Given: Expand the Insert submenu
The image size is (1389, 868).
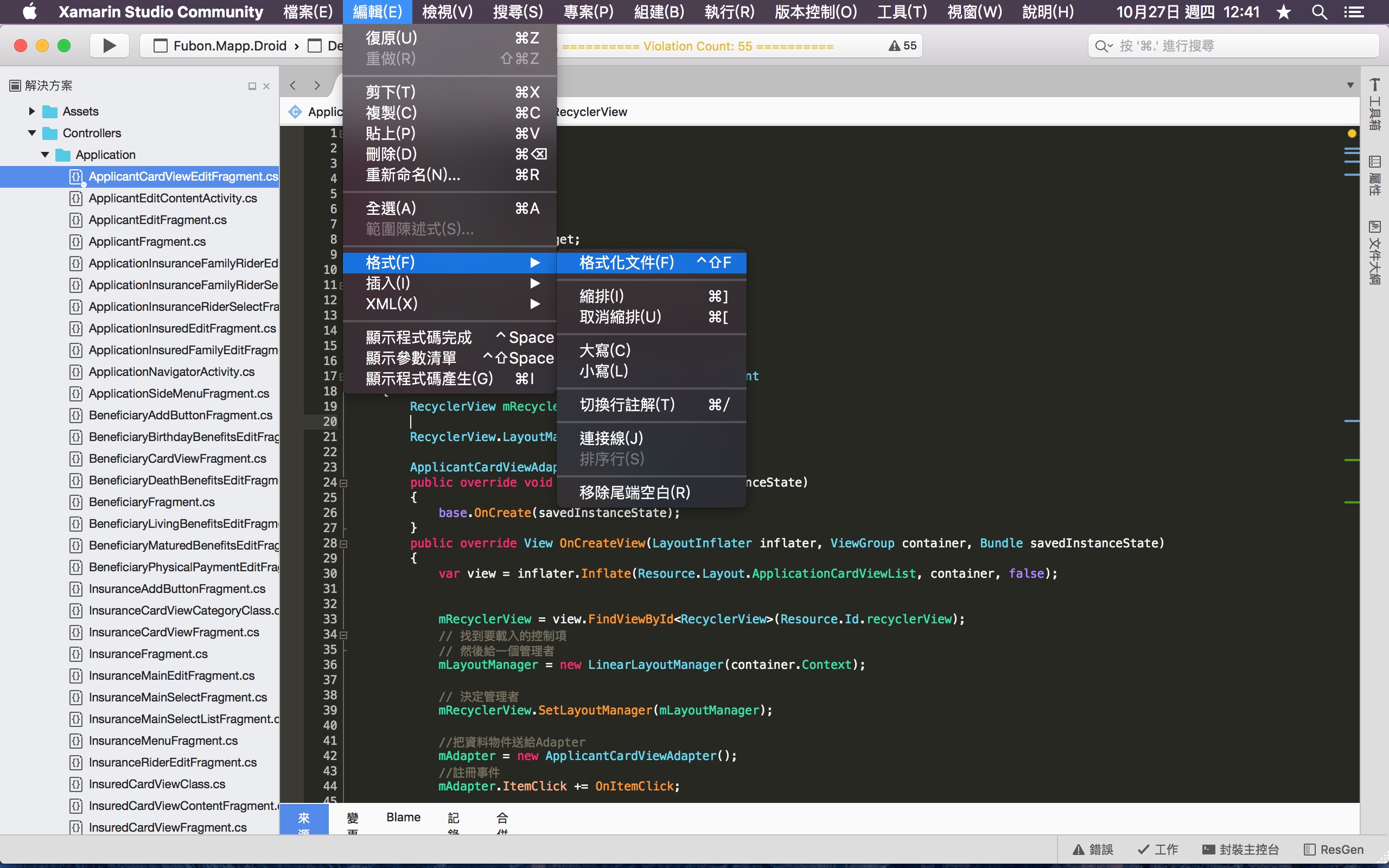Looking at the screenshot, I should (449, 284).
